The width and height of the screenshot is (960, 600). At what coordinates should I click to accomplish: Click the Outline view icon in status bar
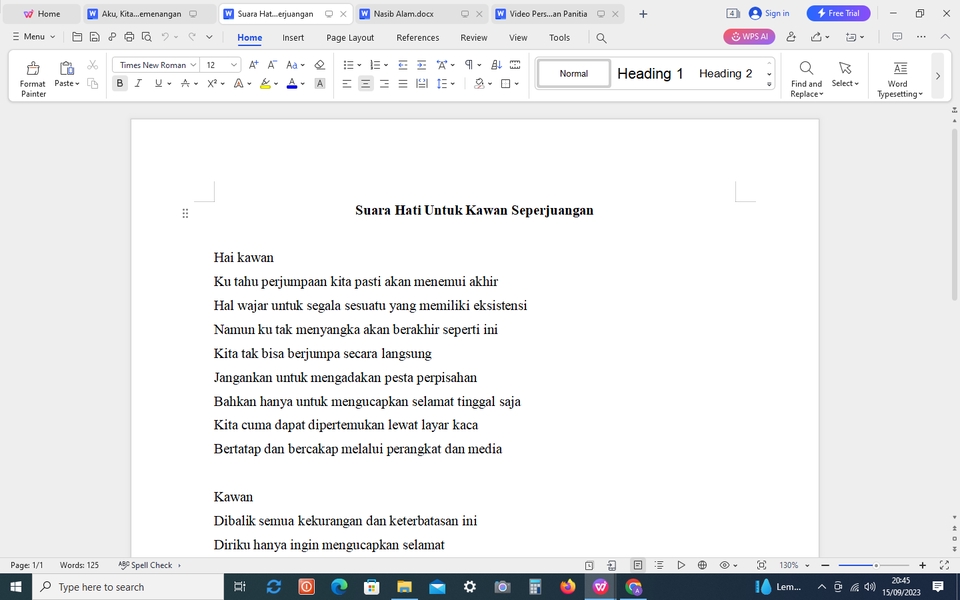pyautogui.click(x=659, y=565)
